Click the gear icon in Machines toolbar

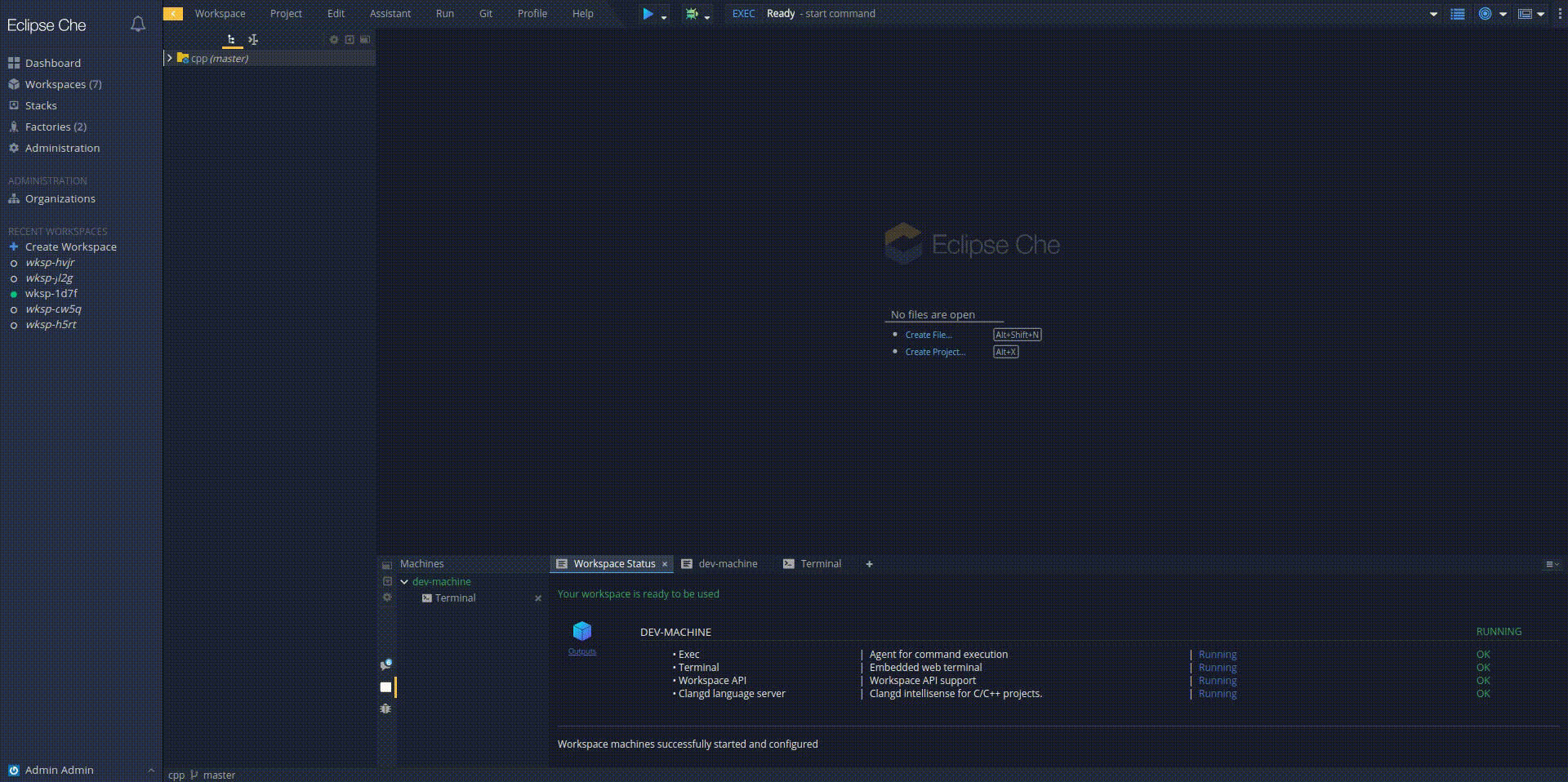tap(387, 598)
